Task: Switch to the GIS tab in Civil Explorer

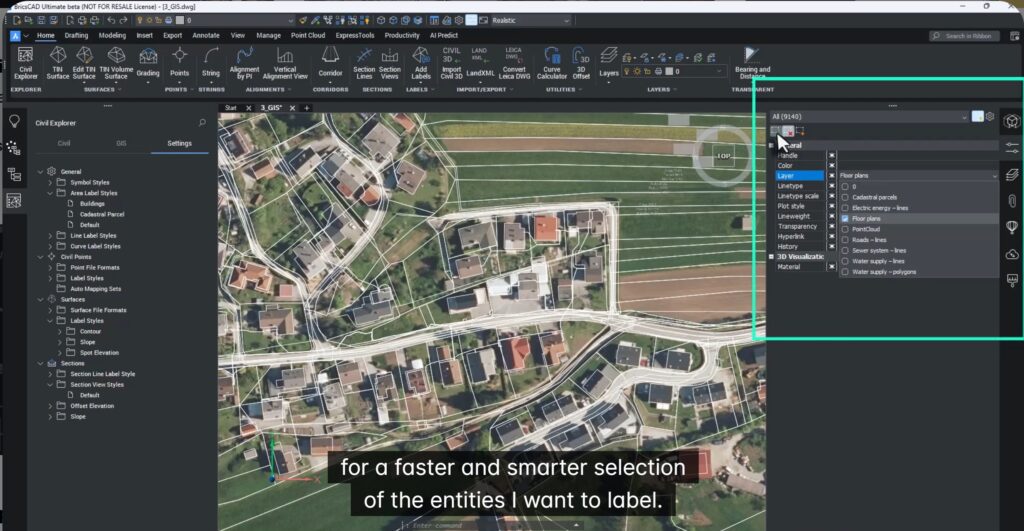Action: click(x=121, y=143)
